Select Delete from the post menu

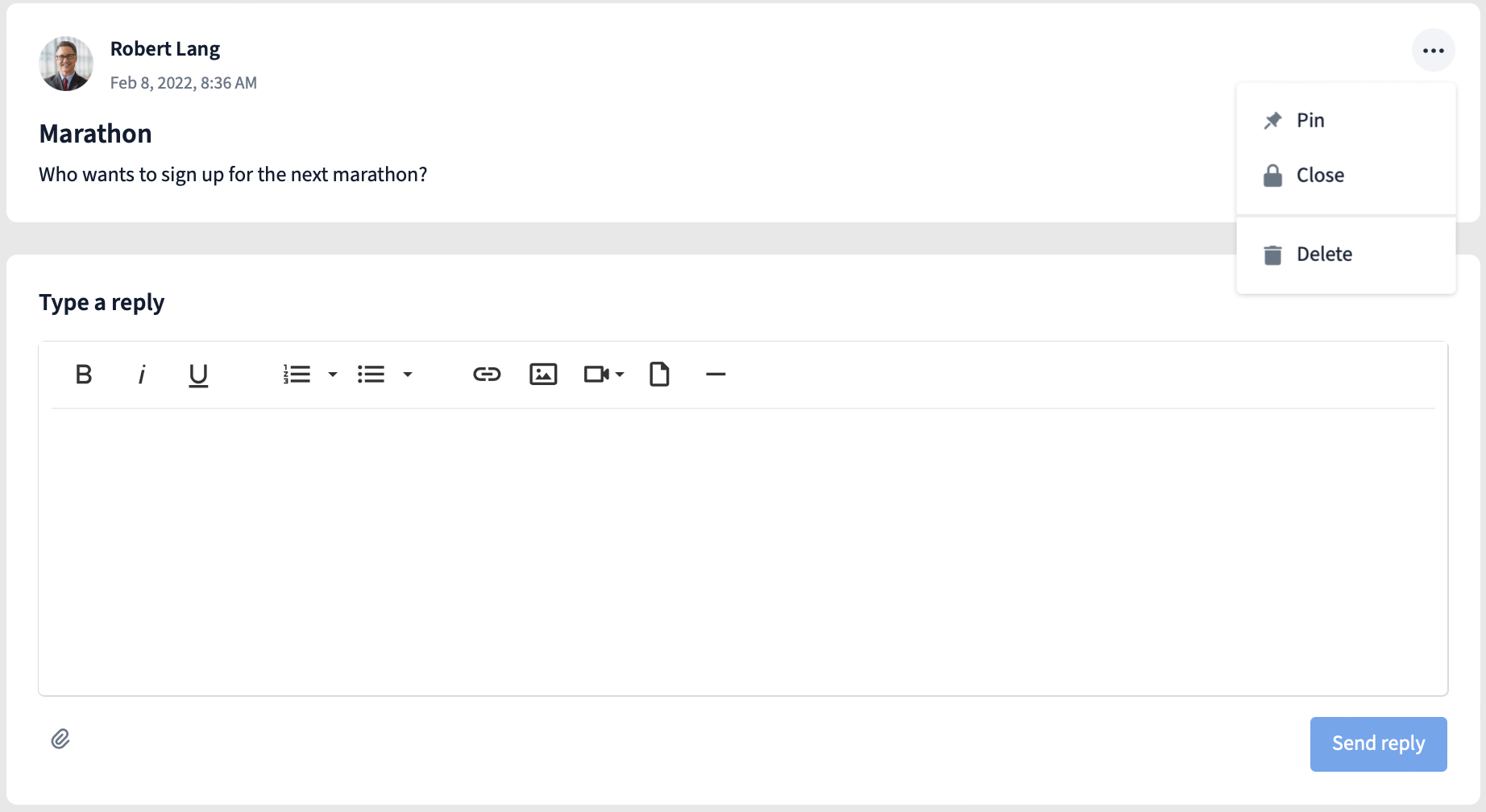[1346, 255]
